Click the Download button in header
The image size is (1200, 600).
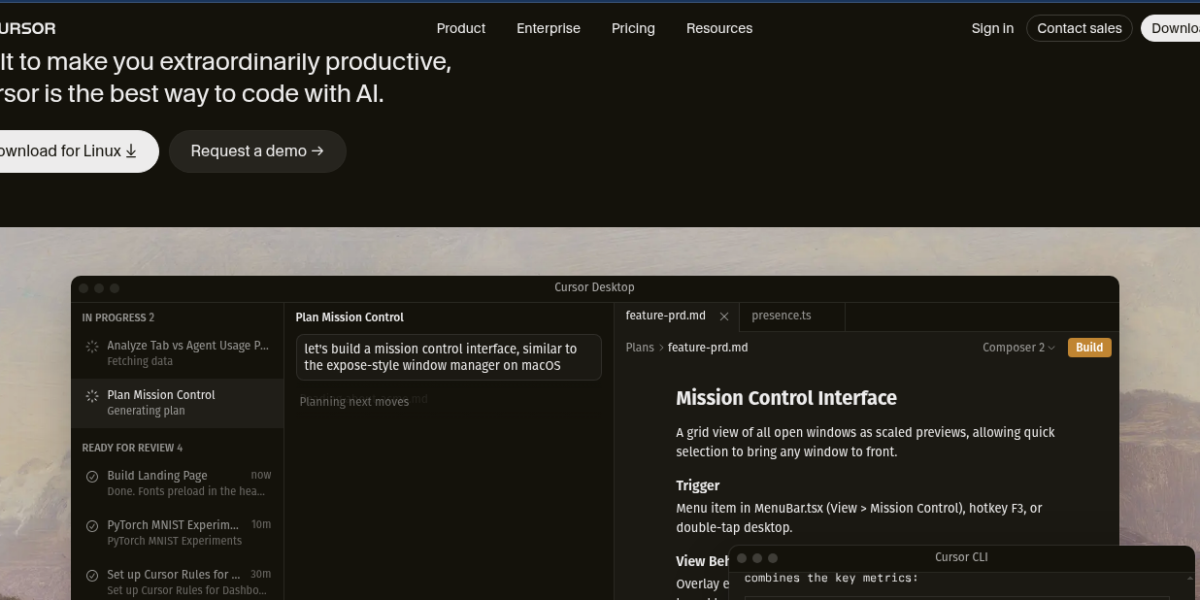click(1171, 28)
